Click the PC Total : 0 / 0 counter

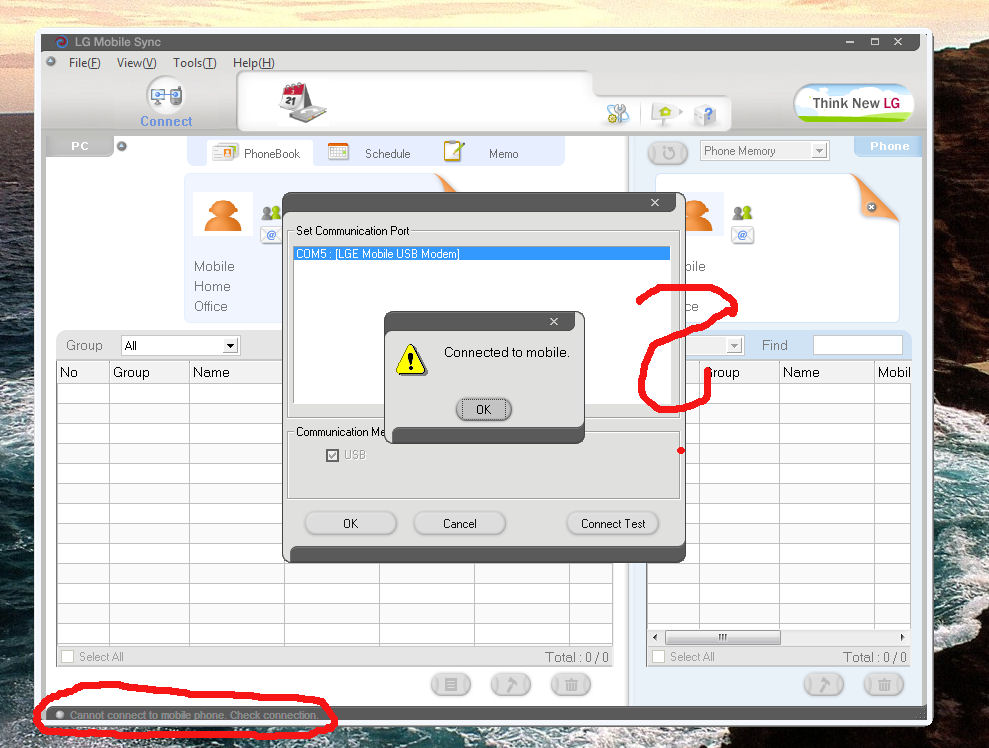pyautogui.click(x=576, y=657)
